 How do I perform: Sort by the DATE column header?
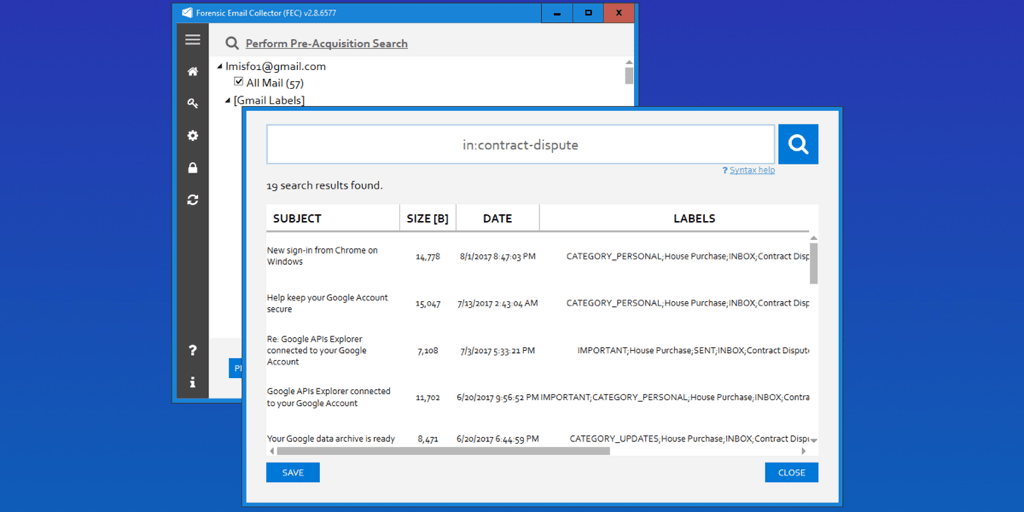pos(498,218)
